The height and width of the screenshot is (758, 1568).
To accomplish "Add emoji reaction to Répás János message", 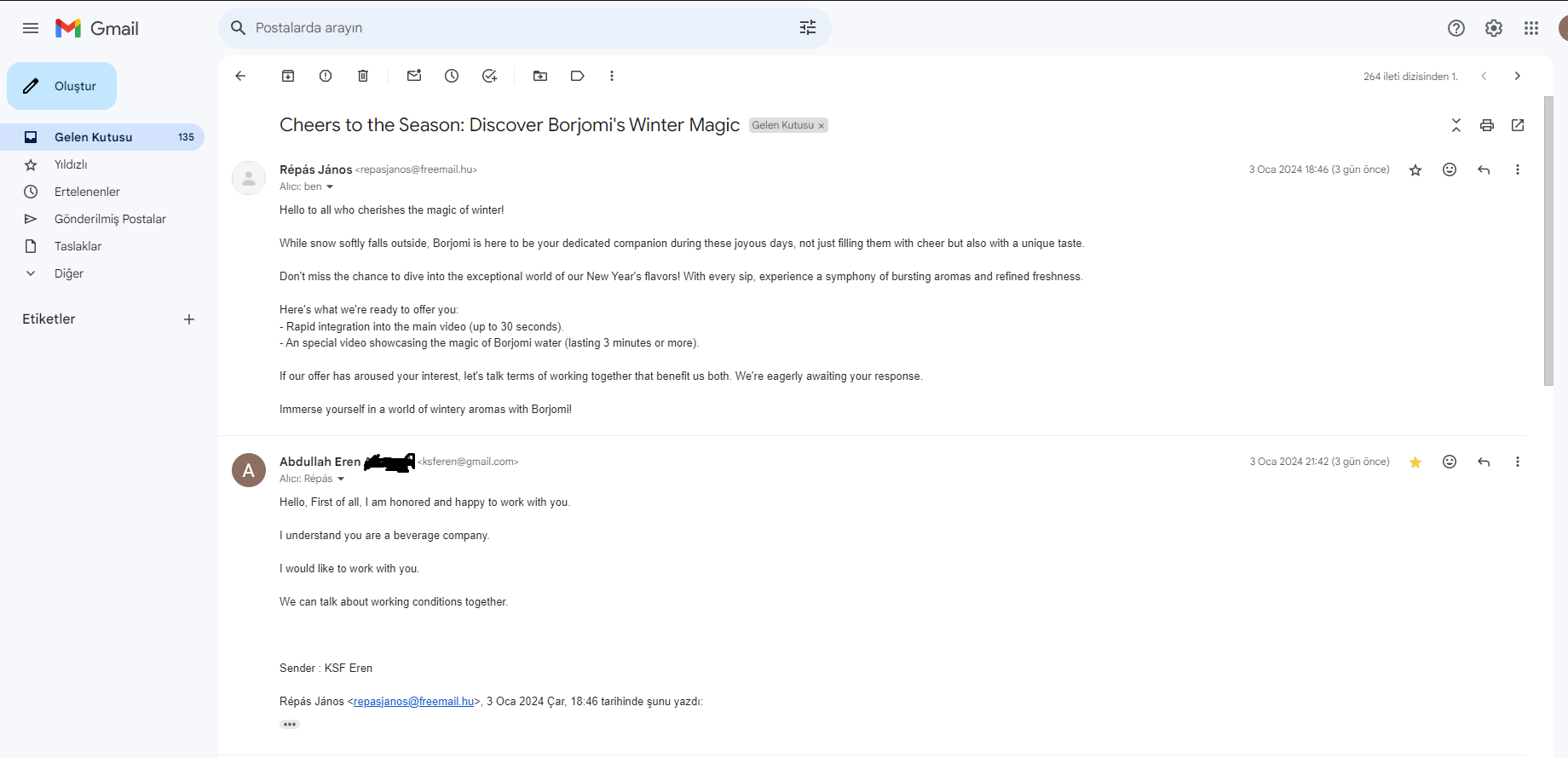I will (x=1450, y=169).
